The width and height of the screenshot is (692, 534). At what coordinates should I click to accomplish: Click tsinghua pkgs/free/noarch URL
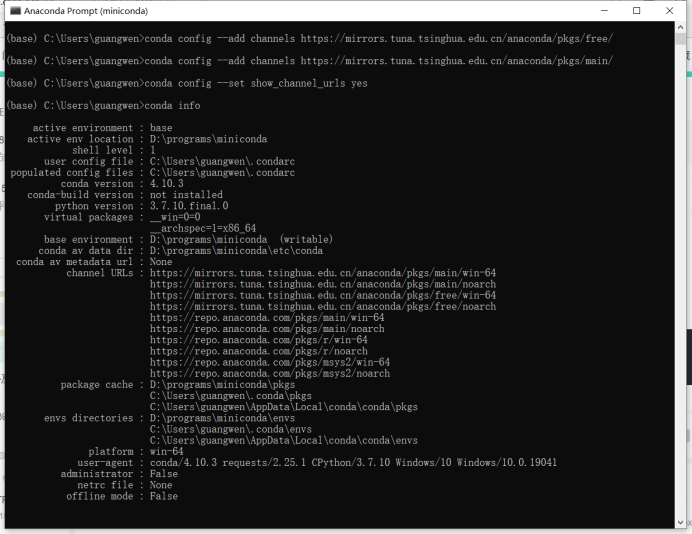coord(323,306)
